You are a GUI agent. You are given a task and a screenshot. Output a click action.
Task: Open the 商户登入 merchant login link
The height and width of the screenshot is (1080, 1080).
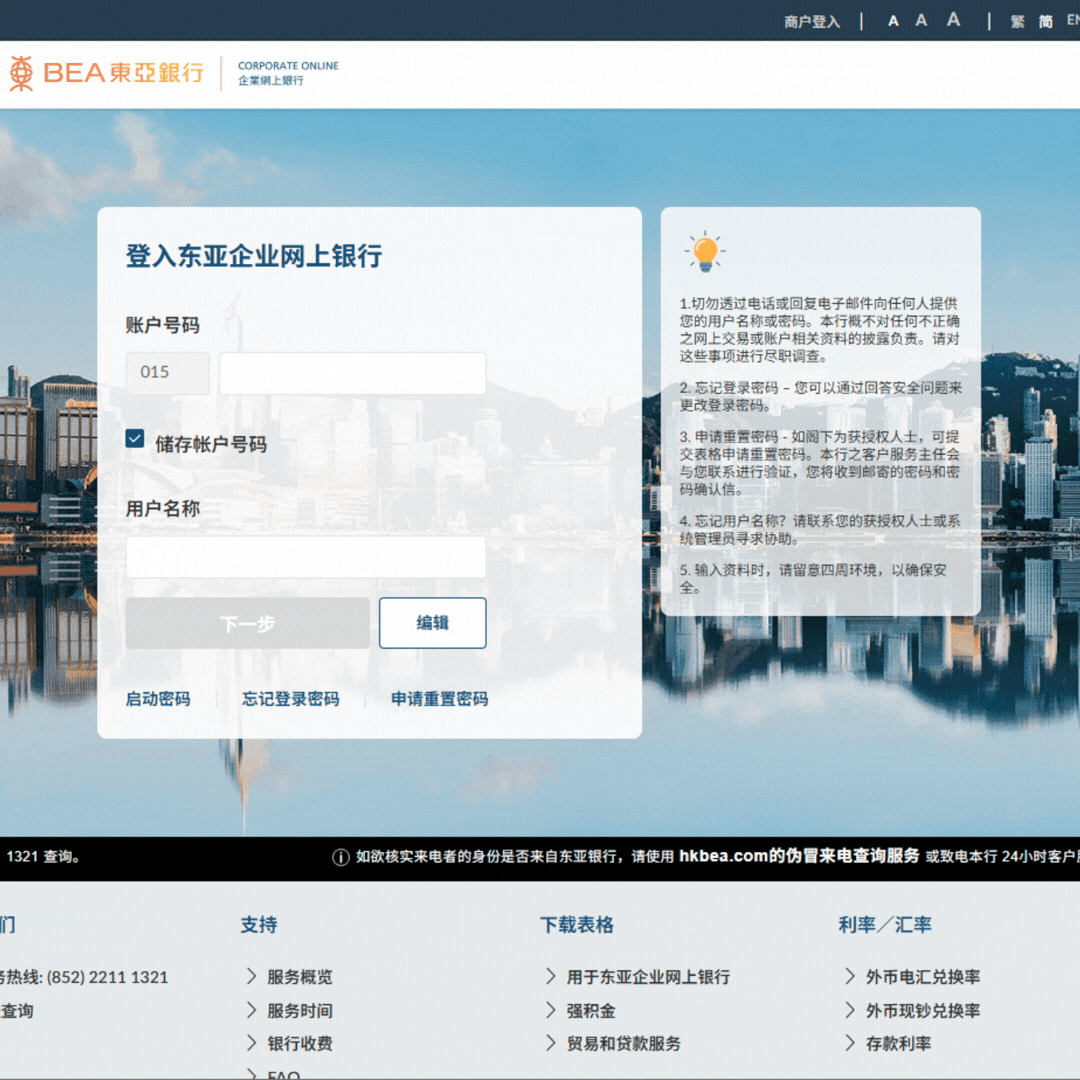(x=812, y=22)
